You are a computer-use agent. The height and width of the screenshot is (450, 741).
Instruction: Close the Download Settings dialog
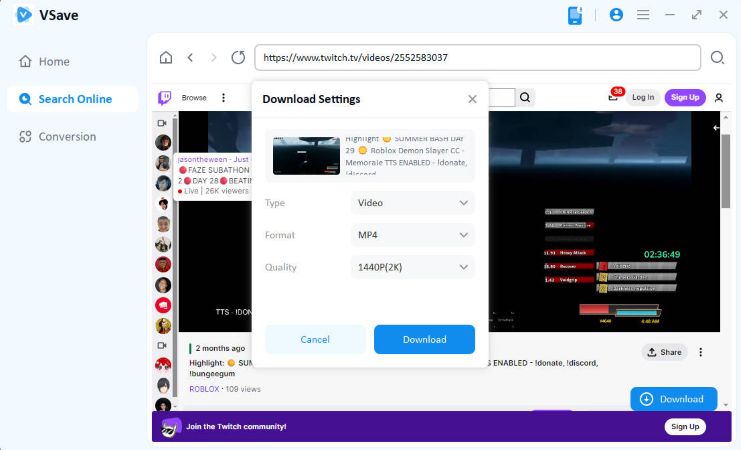point(472,99)
